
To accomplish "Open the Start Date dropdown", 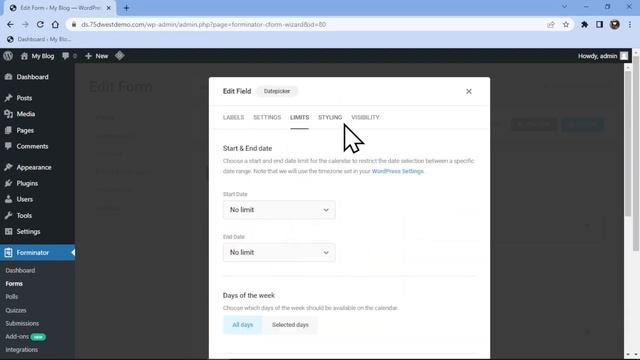I will point(279,210).
